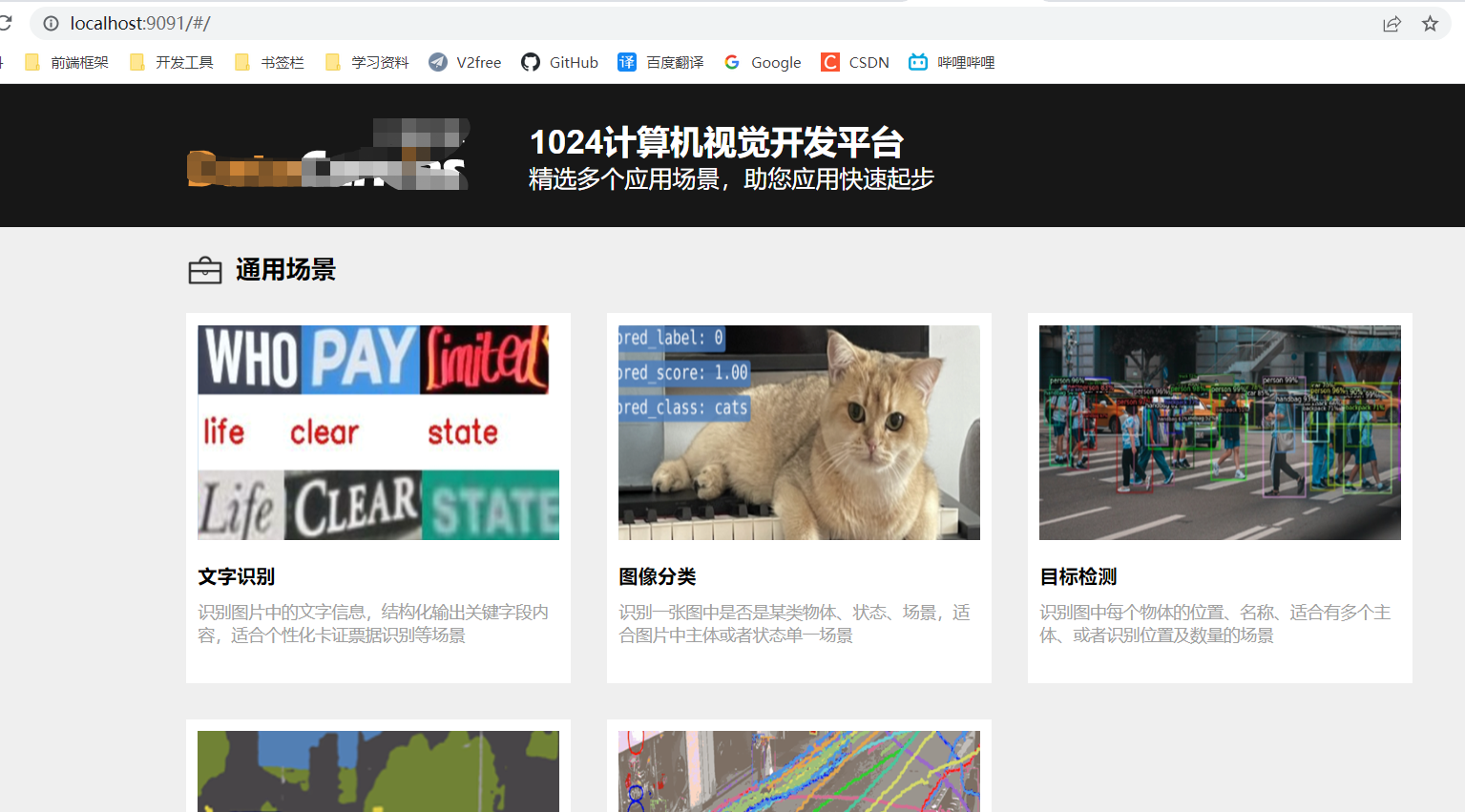
Task: Open the cat 图像分类 thumbnail image
Action: click(x=799, y=432)
